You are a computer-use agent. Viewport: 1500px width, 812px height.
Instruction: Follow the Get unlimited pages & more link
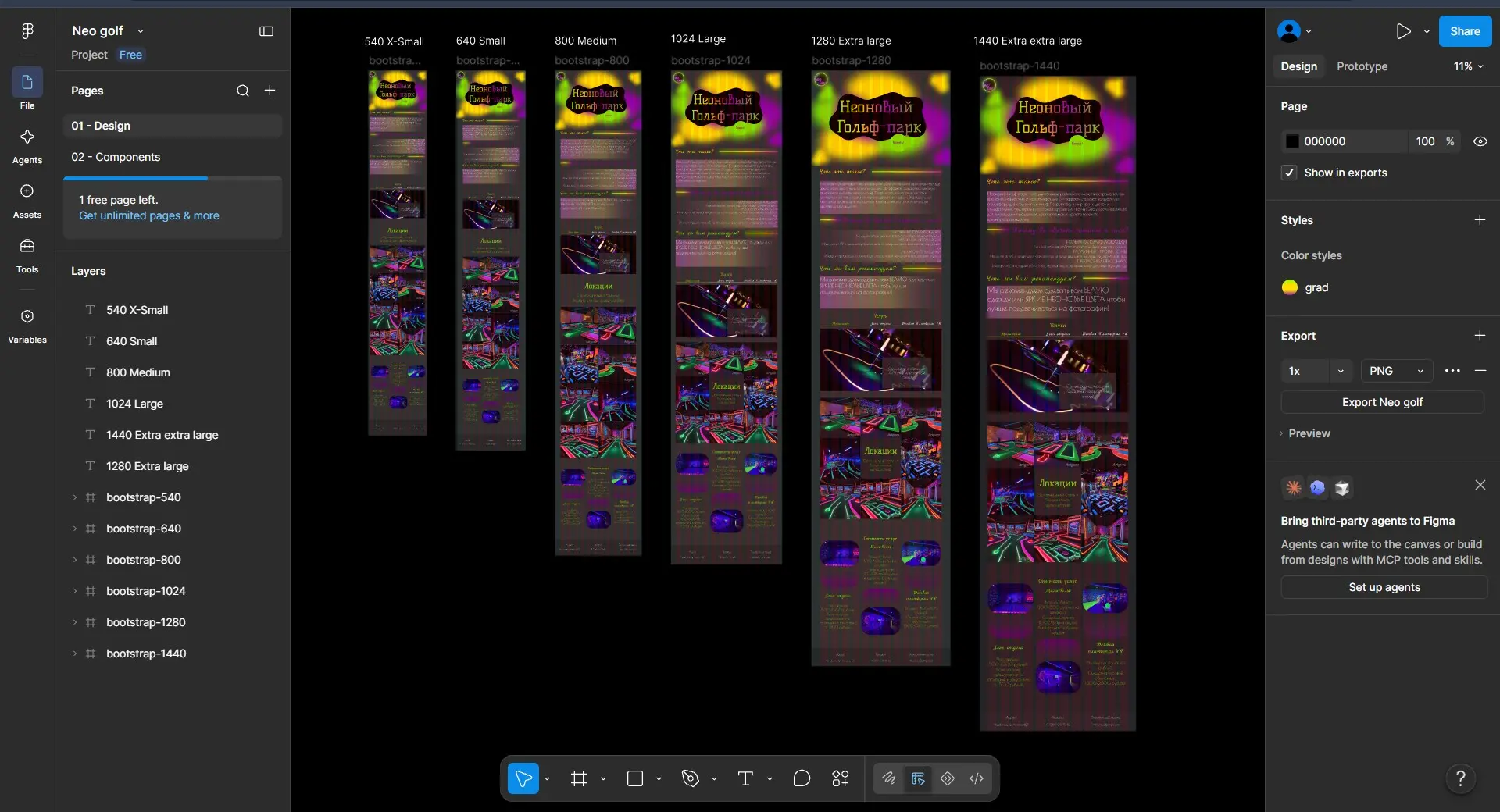(149, 215)
